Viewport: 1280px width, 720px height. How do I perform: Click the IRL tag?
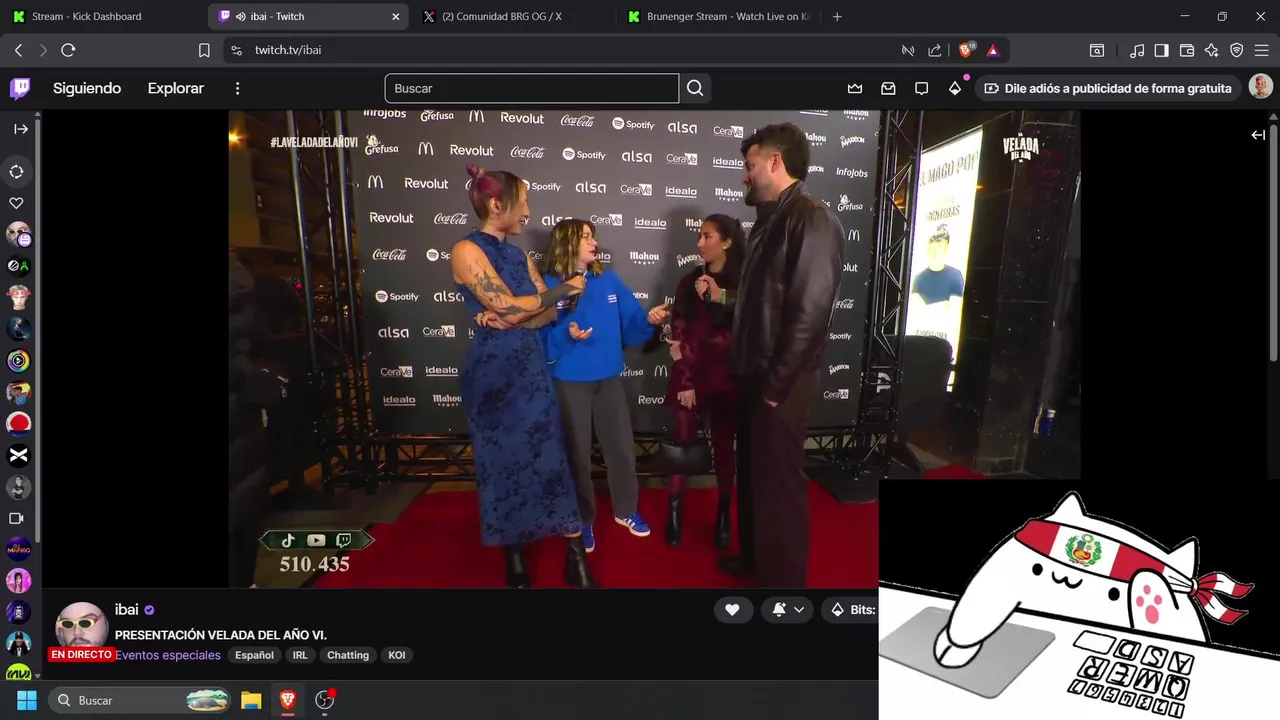pos(300,655)
